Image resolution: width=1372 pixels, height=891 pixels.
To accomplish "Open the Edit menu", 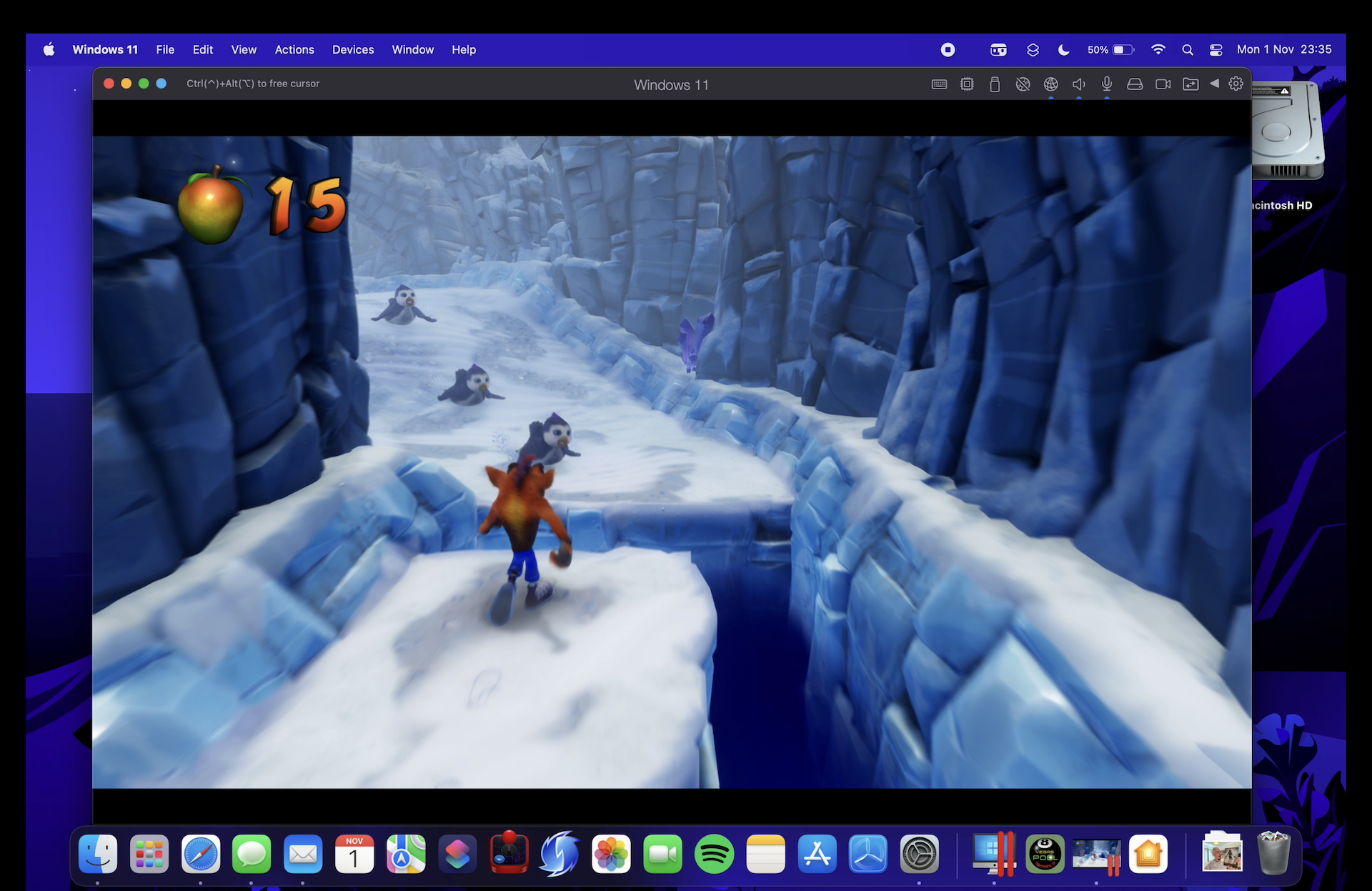I will coord(203,49).
